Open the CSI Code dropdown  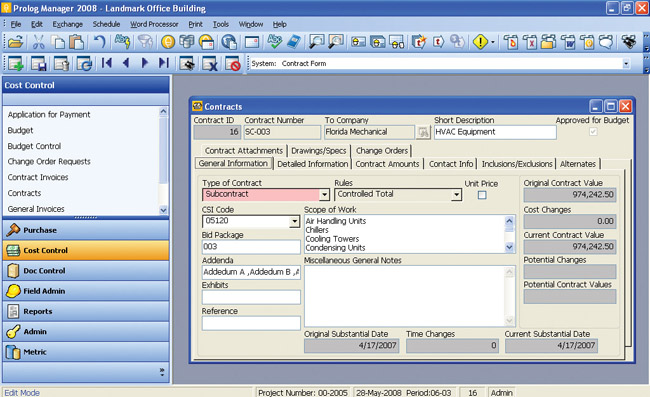[x=294, y=221]
